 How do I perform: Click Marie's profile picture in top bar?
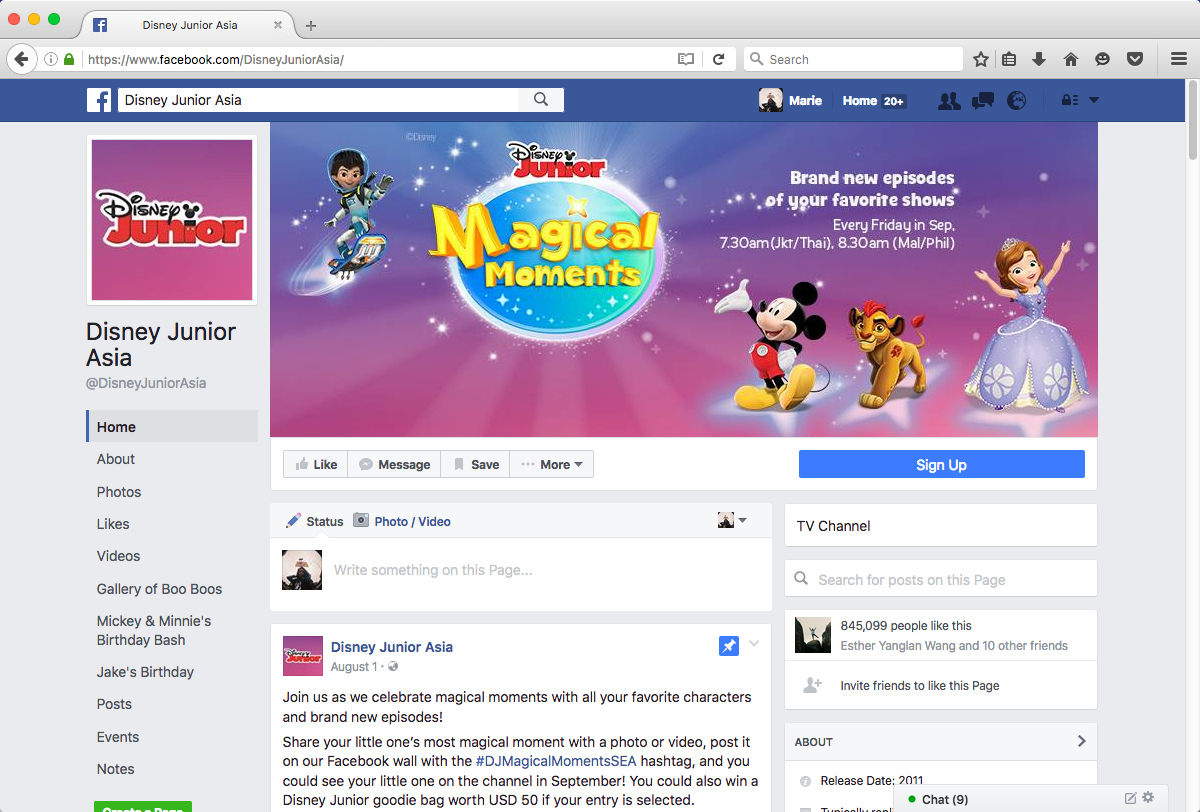click(x=771, y=100)
